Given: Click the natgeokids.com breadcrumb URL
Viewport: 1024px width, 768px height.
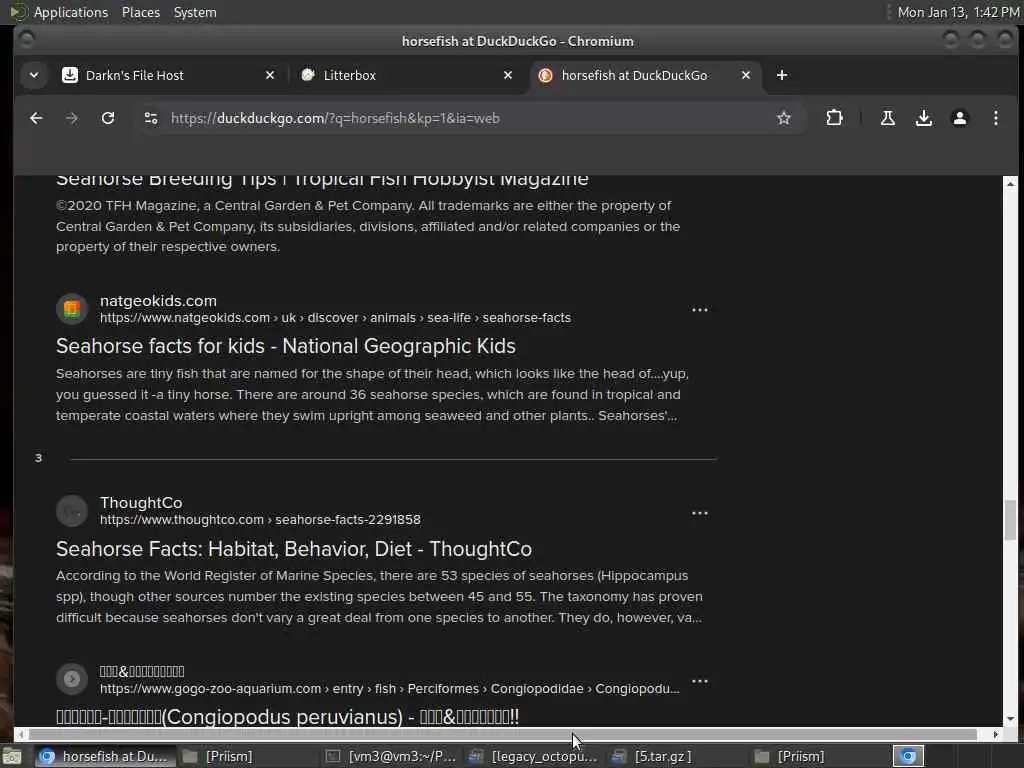Looking at the screenshot, I should (x=335, y=318).
